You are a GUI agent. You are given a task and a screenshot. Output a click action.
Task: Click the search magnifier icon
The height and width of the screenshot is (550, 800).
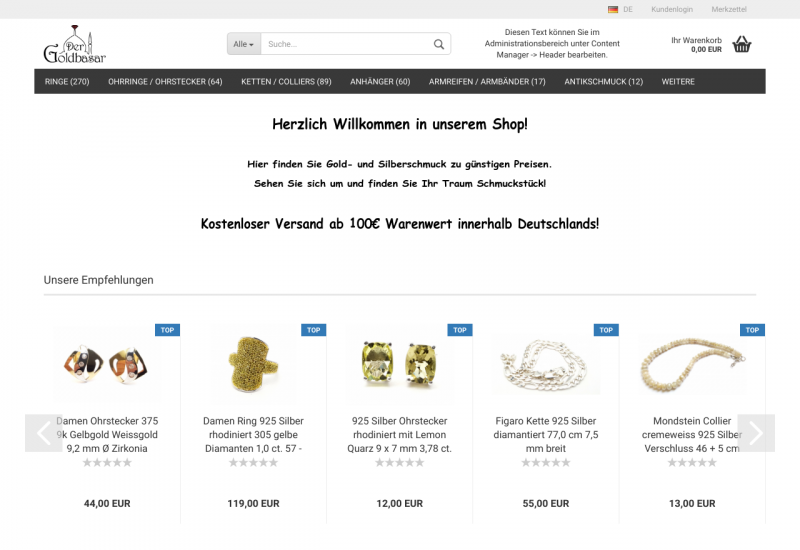439,44
